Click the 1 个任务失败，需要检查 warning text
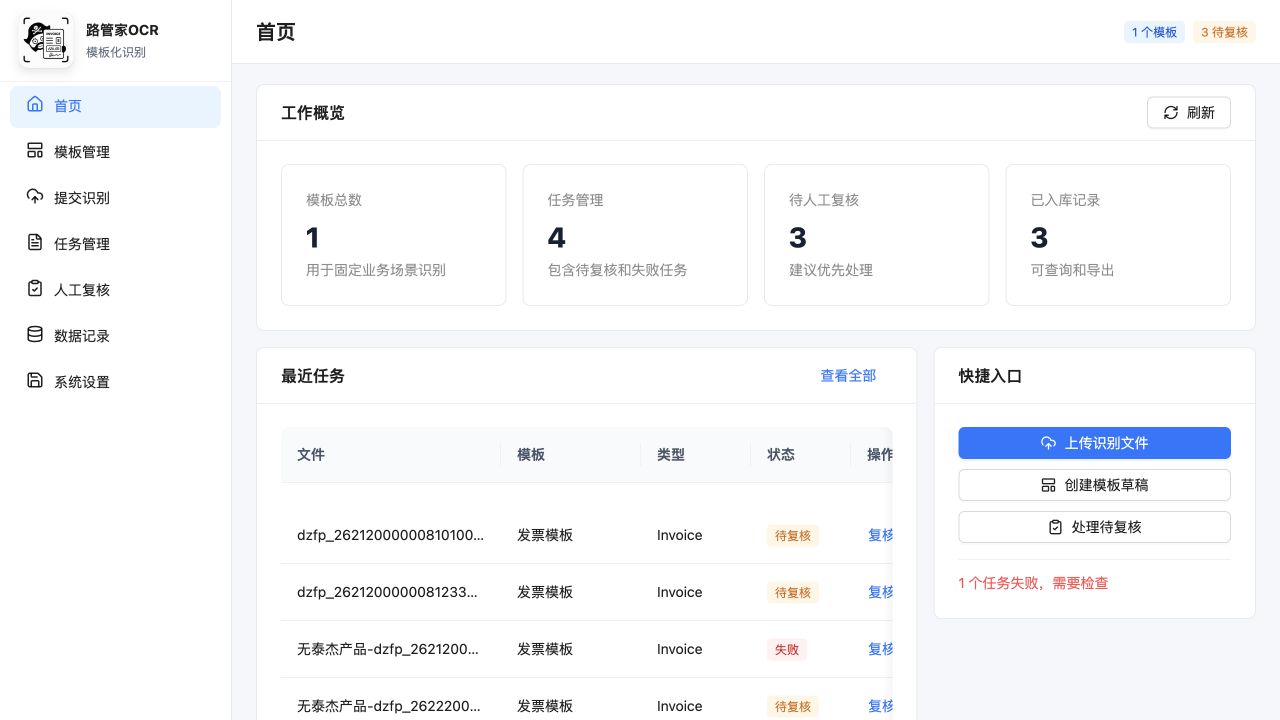1280x720 pixels. click(x=1033, y=583)
